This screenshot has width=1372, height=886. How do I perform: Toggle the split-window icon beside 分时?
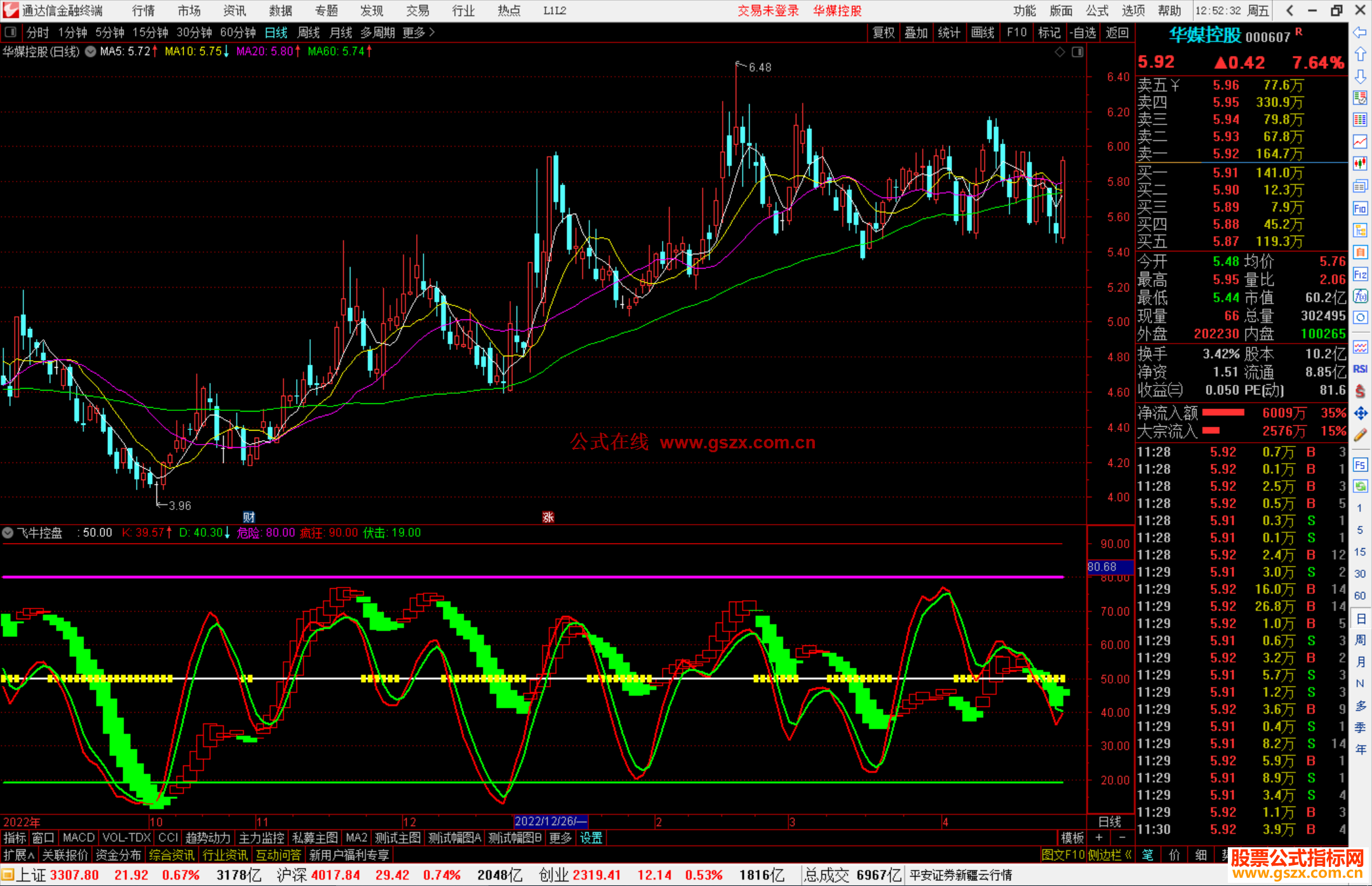[x=10, y=32]
